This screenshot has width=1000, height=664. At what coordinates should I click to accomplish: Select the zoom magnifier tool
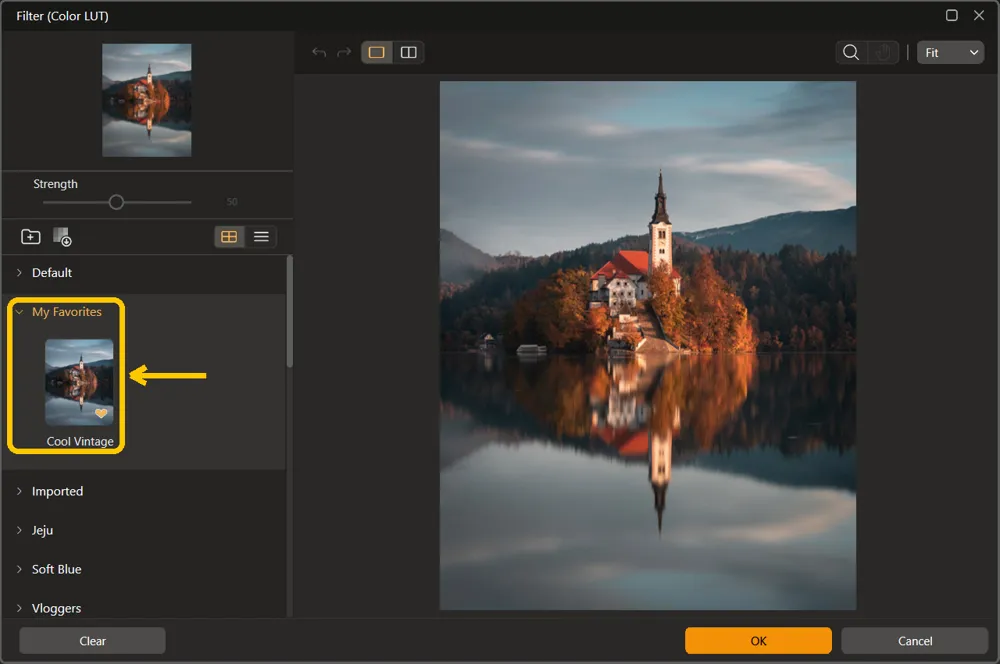coord(851,52)
